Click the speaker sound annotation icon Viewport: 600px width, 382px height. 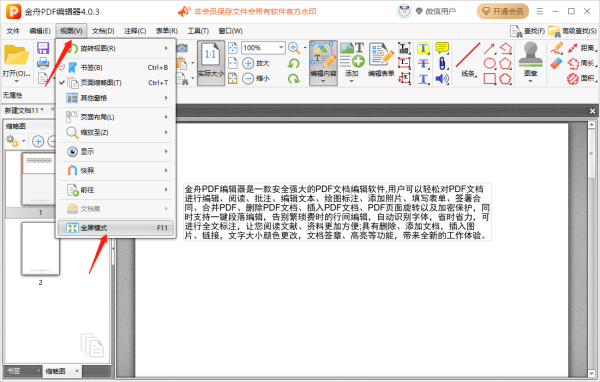(442, 79)
